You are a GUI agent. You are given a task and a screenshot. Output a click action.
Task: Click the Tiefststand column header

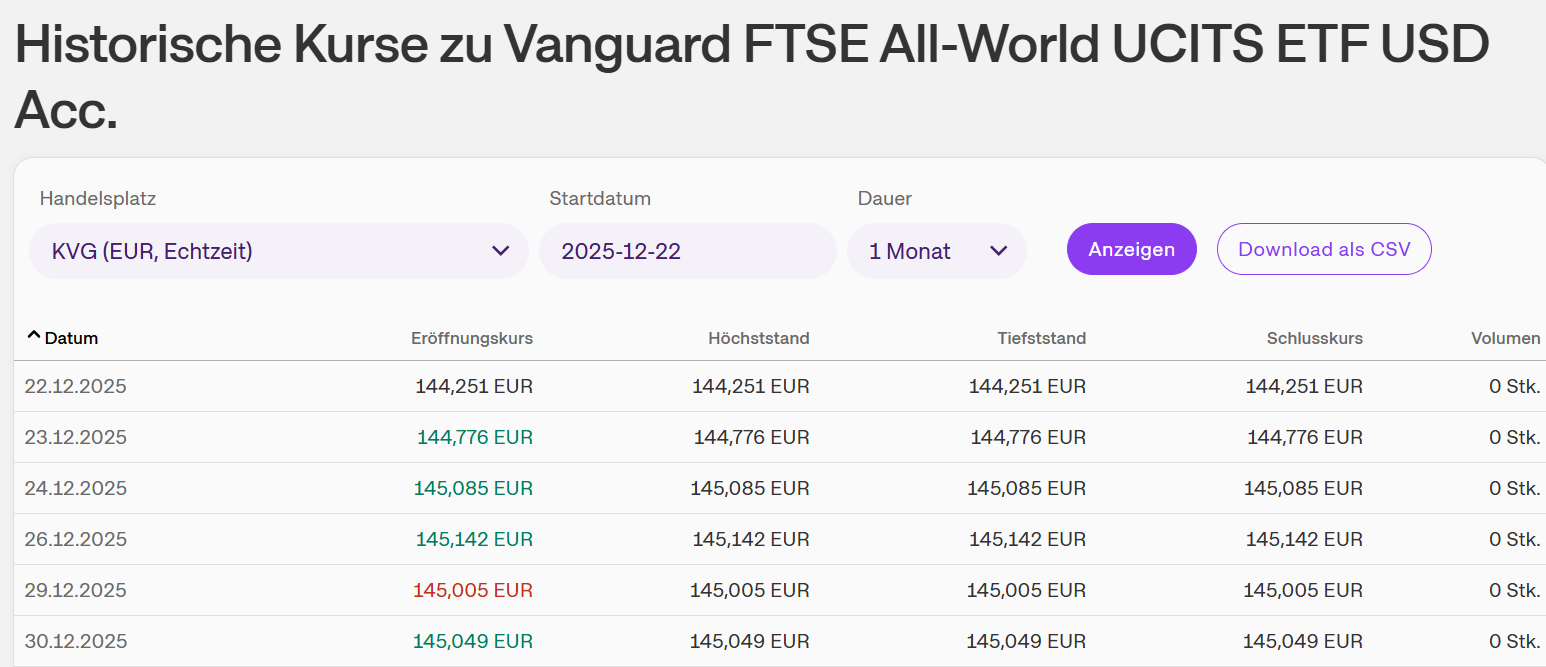click(1041, 338)
